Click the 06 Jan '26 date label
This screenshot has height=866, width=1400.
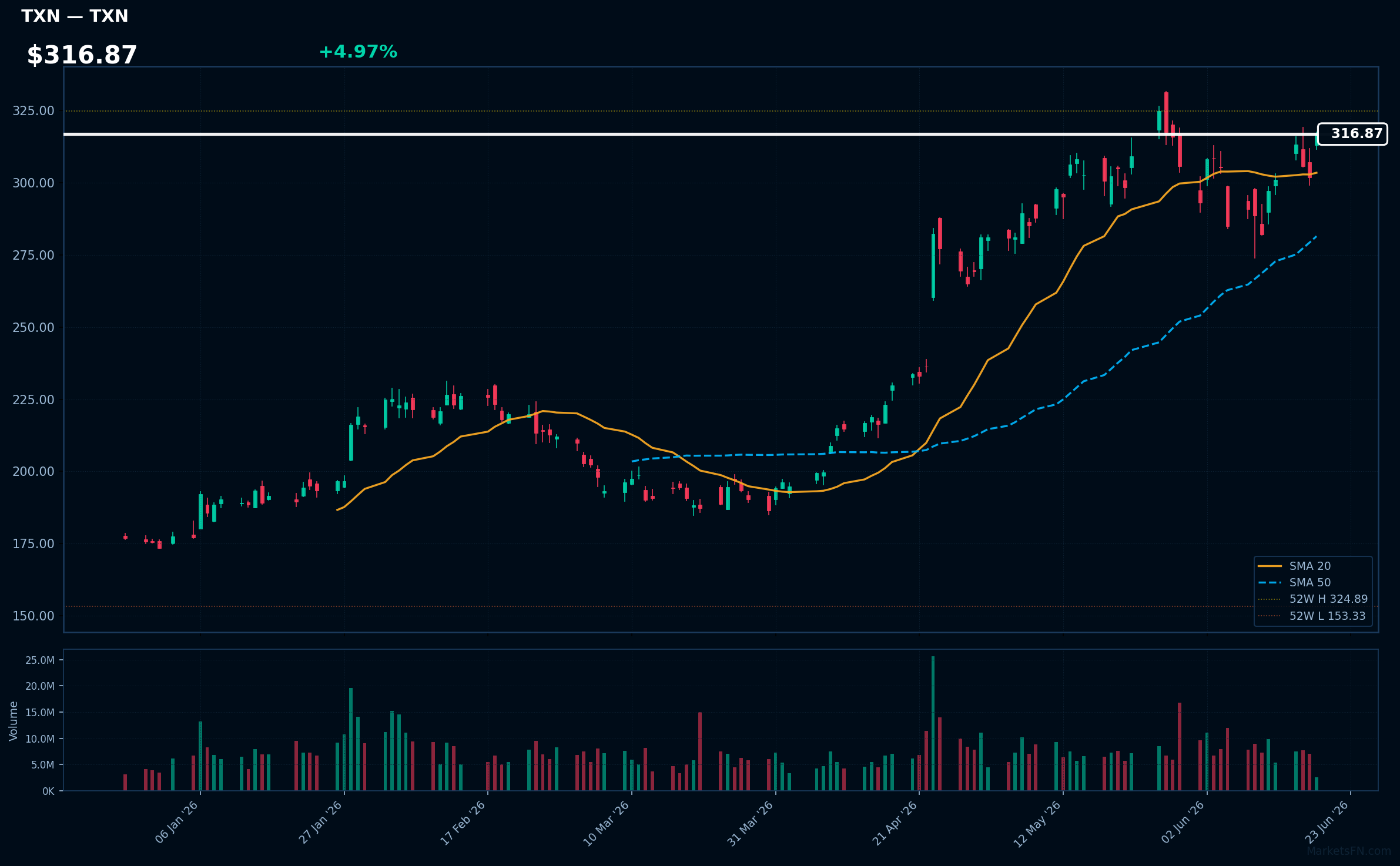[x=177, y=822]
